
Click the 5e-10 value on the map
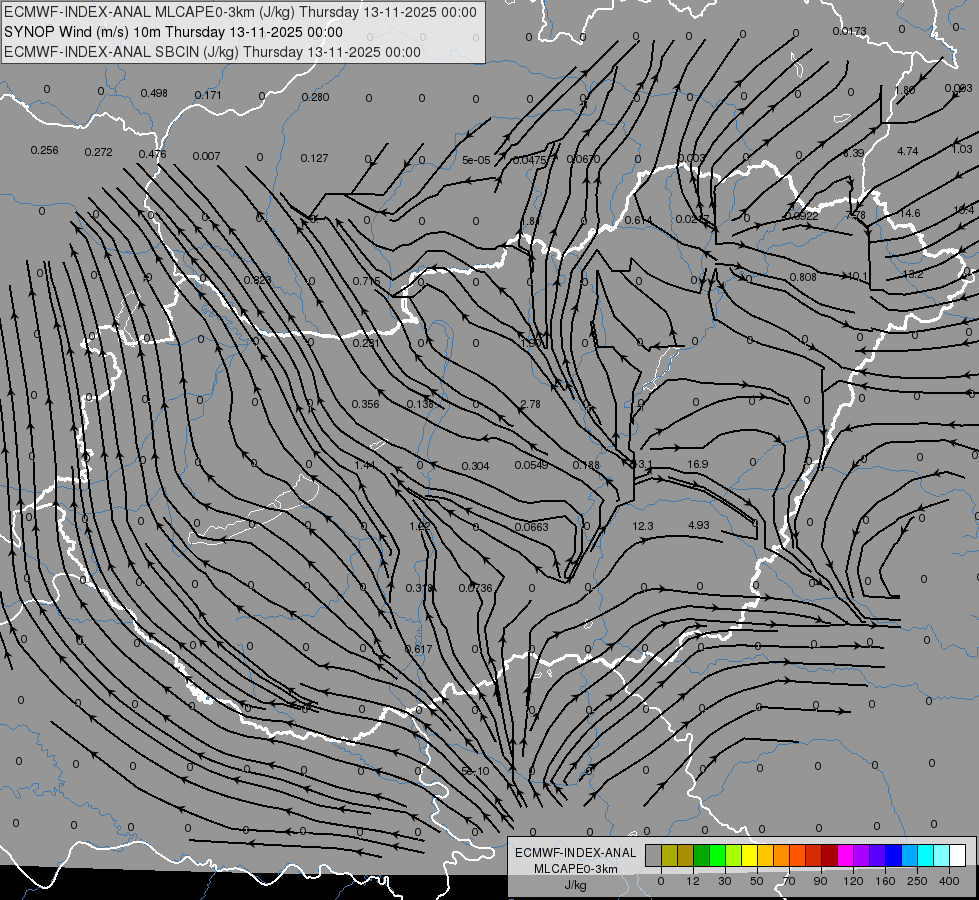(475, 771)
